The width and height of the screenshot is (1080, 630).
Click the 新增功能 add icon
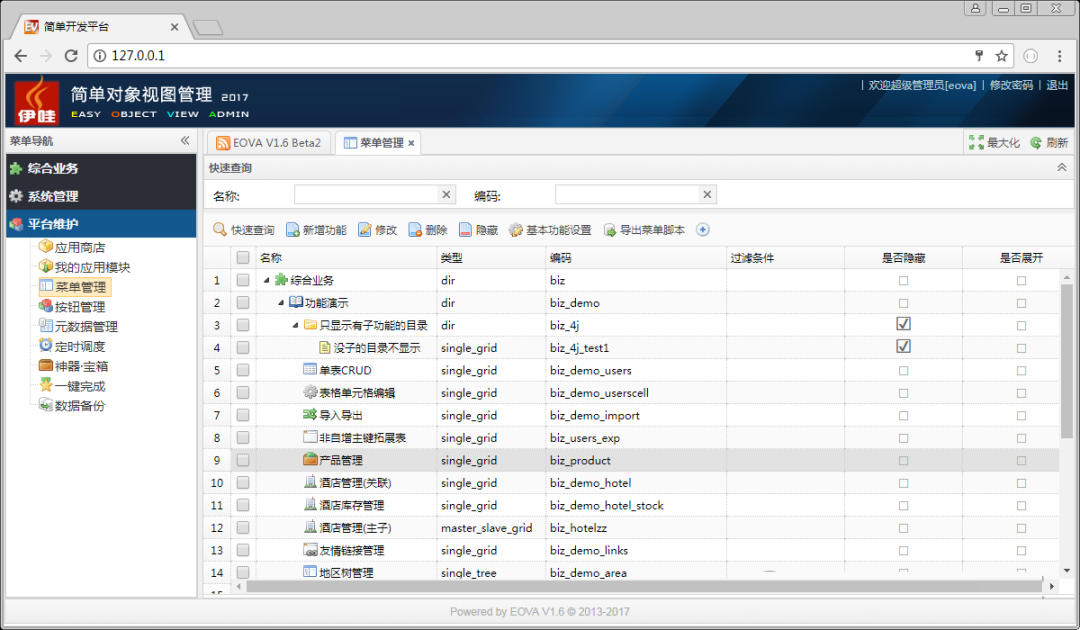pyautogui.click(x=293, y=230)
